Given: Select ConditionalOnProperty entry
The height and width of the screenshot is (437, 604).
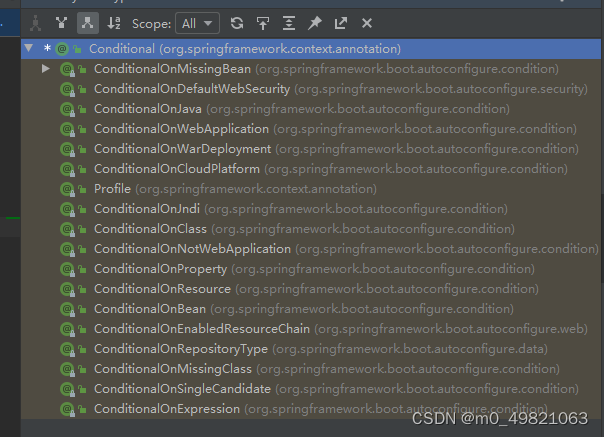Looking at the screenshot, I should [x=311, y=269].
